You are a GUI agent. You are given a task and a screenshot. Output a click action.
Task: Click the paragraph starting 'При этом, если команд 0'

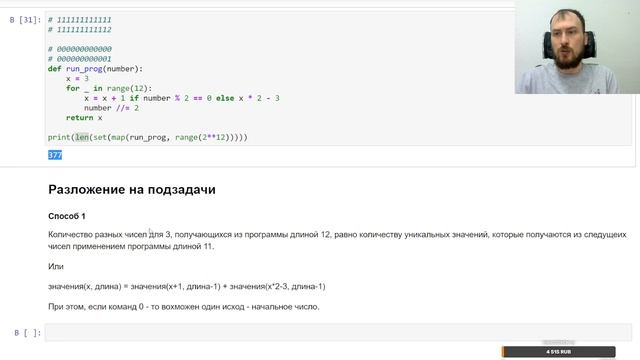point(184,307)
